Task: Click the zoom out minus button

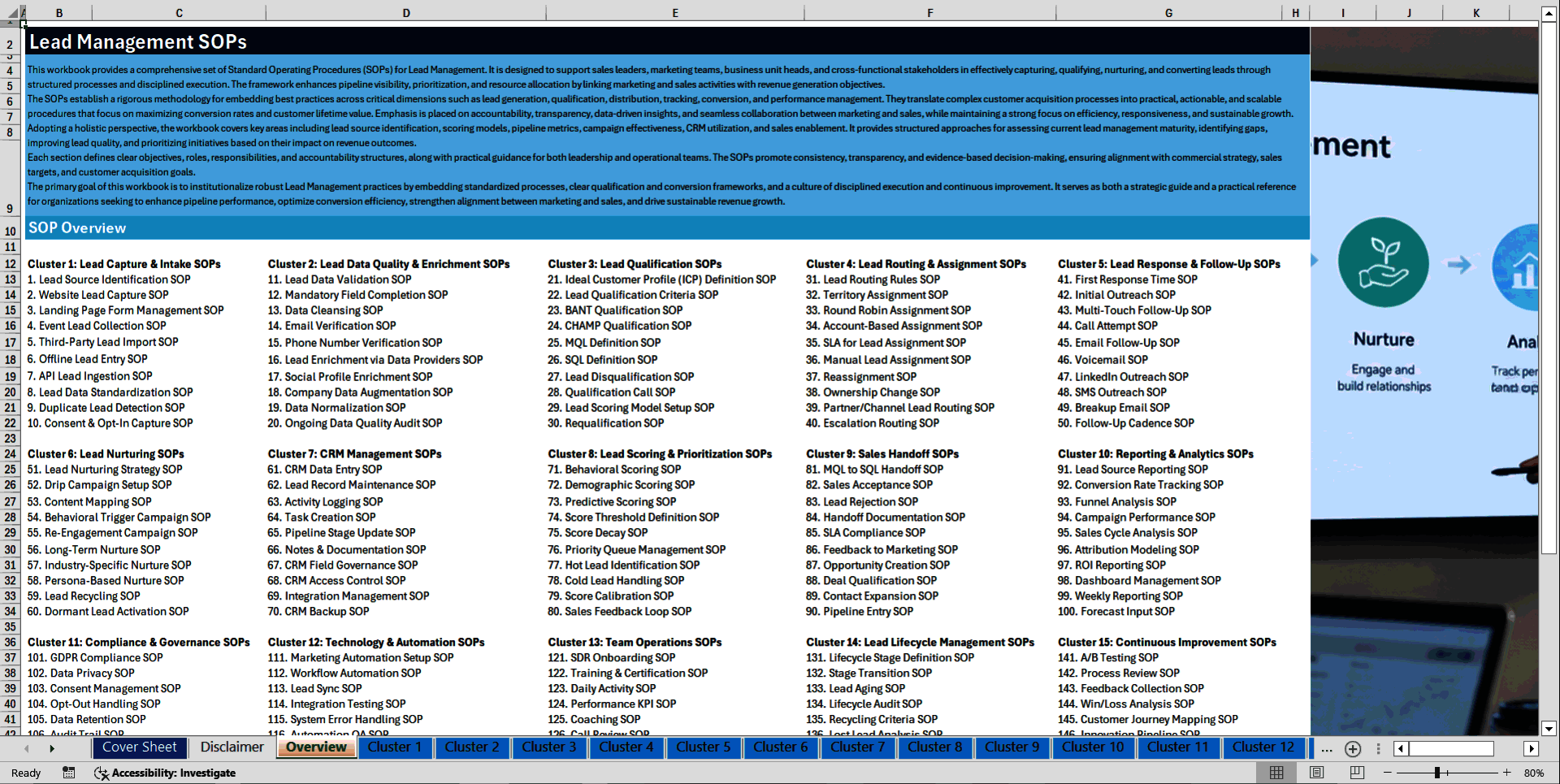Action: click(1387, 773)
